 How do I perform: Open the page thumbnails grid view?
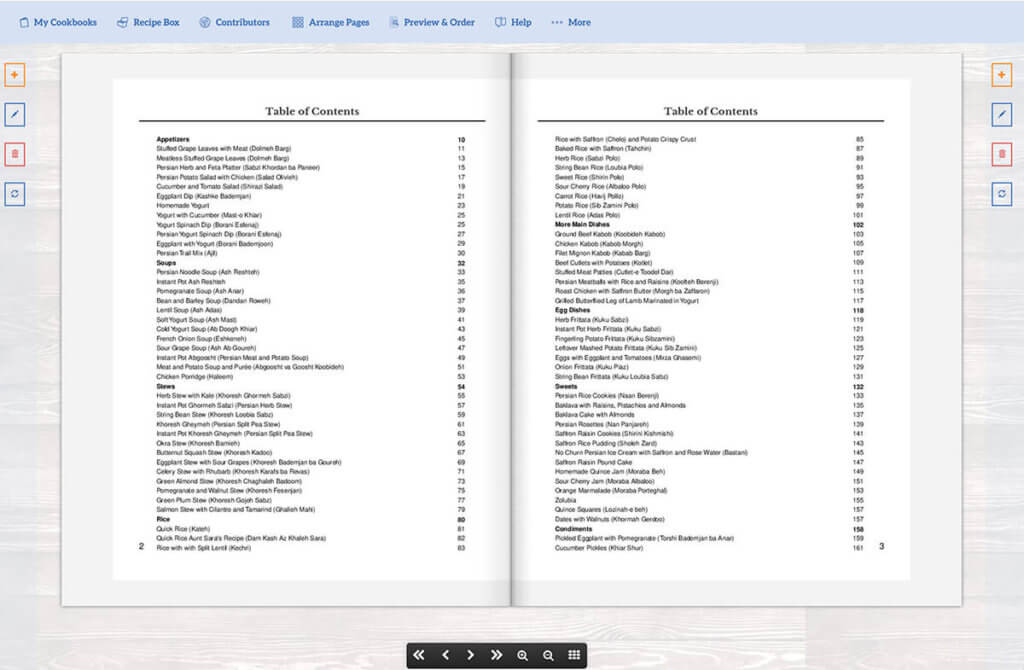click(574, 655)
